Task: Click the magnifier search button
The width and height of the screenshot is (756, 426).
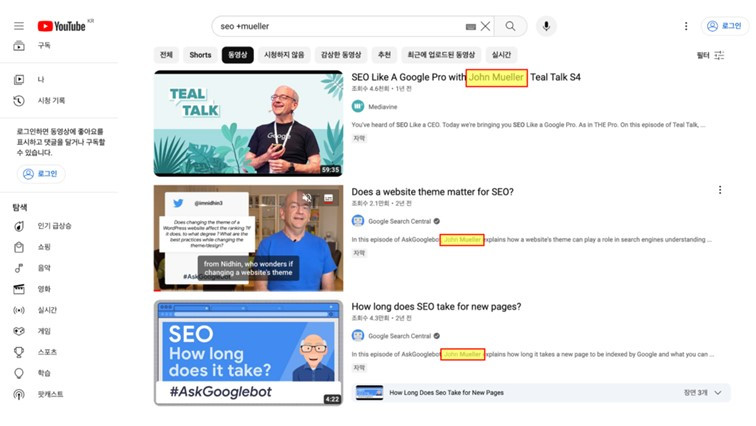Action: 510,26
